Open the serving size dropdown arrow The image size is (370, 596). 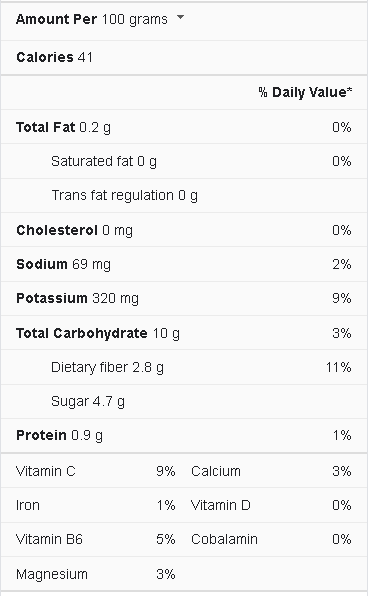tap(181, 17)
